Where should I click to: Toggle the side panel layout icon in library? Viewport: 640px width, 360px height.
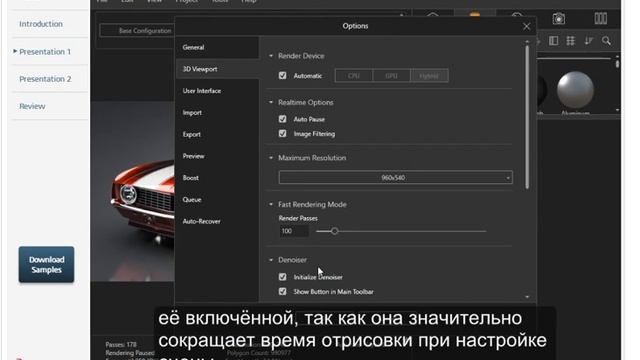tap(553, 40)
